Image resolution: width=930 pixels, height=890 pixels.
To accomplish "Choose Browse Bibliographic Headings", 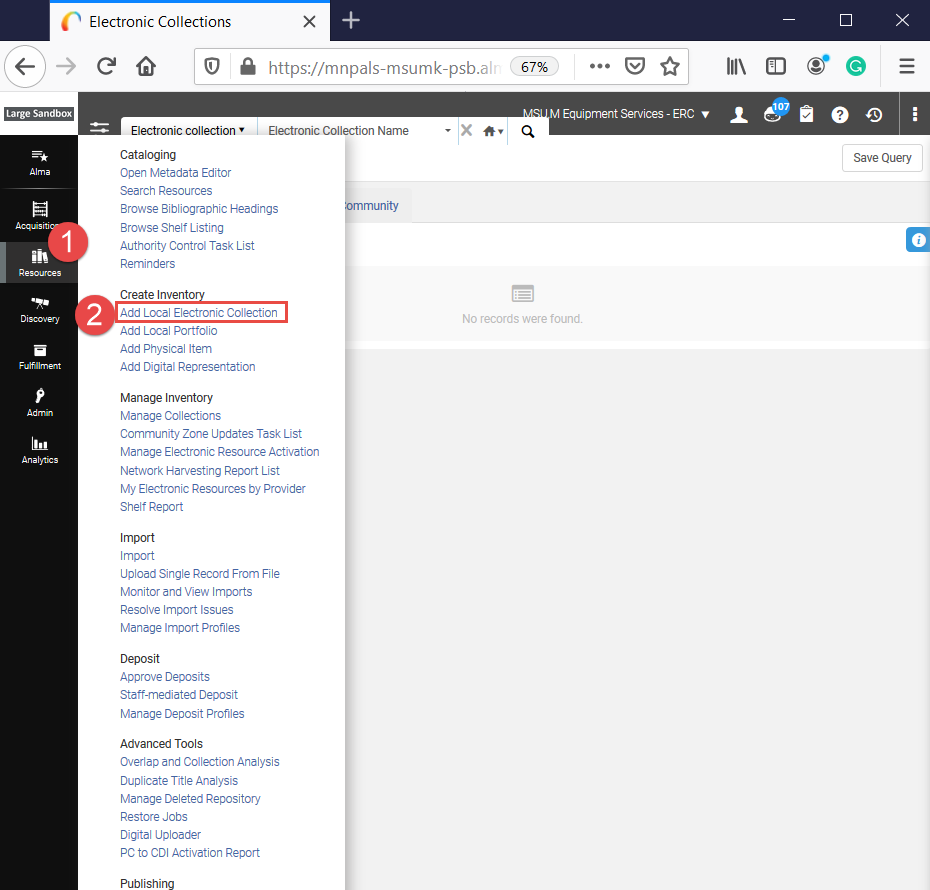I will pos(199,209).
